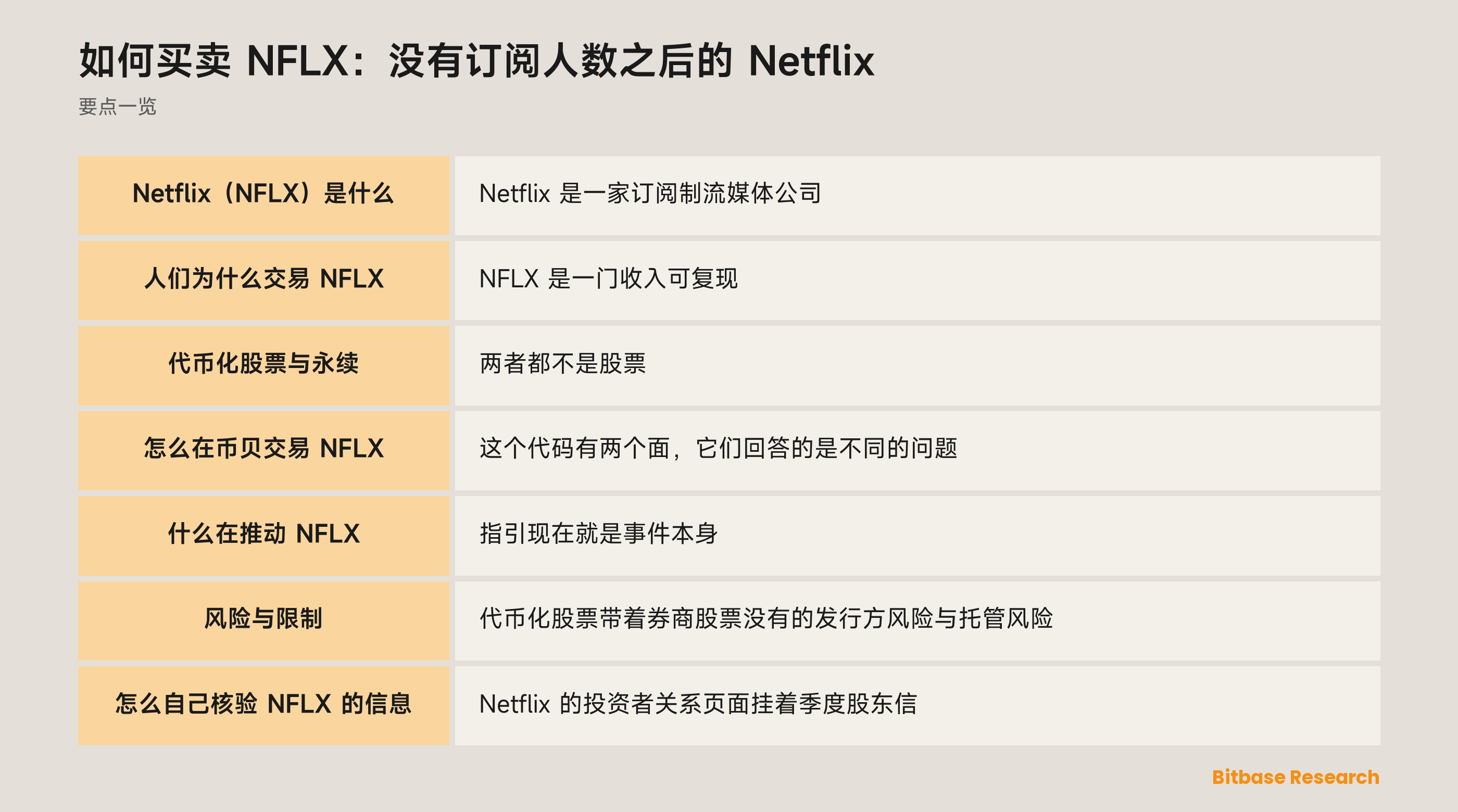Image resolution: width=1458 pixels, height=812 pixels.
Task: Select the '代币化股票与永续' row header
Action: pos(263,365)
